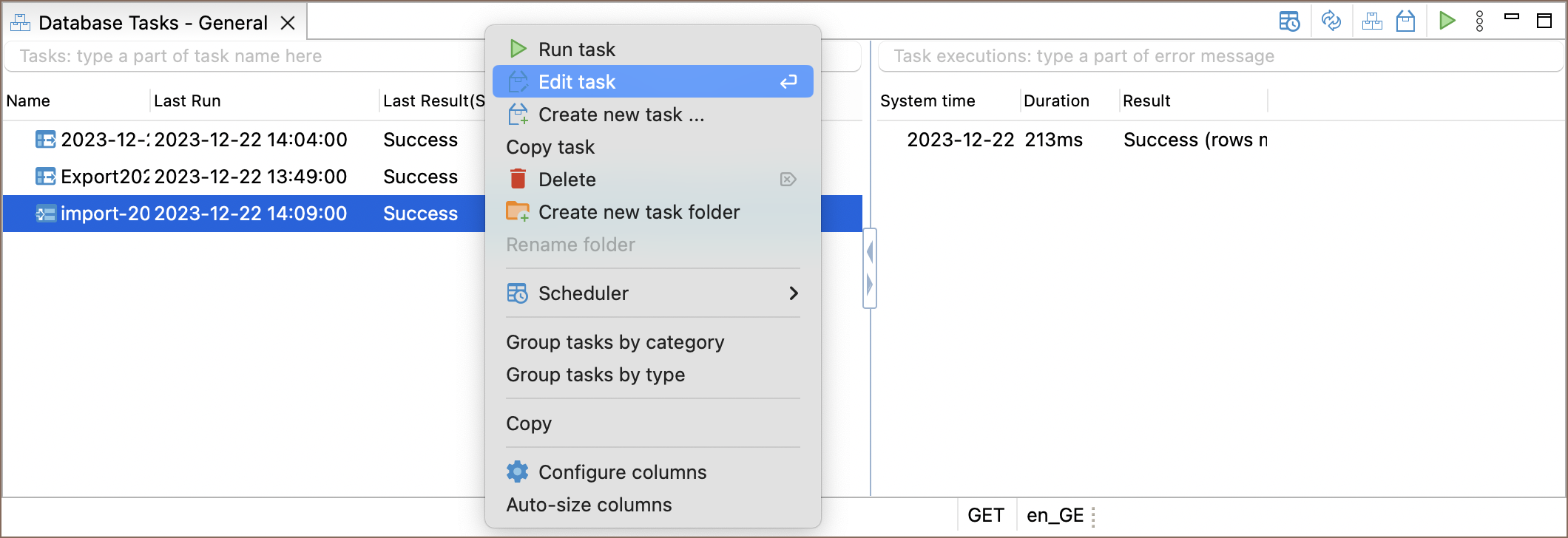Click the task name filter field
Screen dimensions: 1568x538
tap(244, 56)
